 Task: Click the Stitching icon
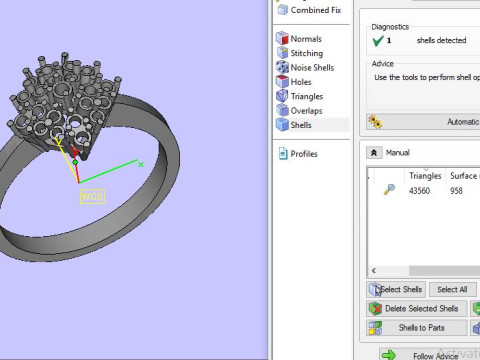(282, 53)
